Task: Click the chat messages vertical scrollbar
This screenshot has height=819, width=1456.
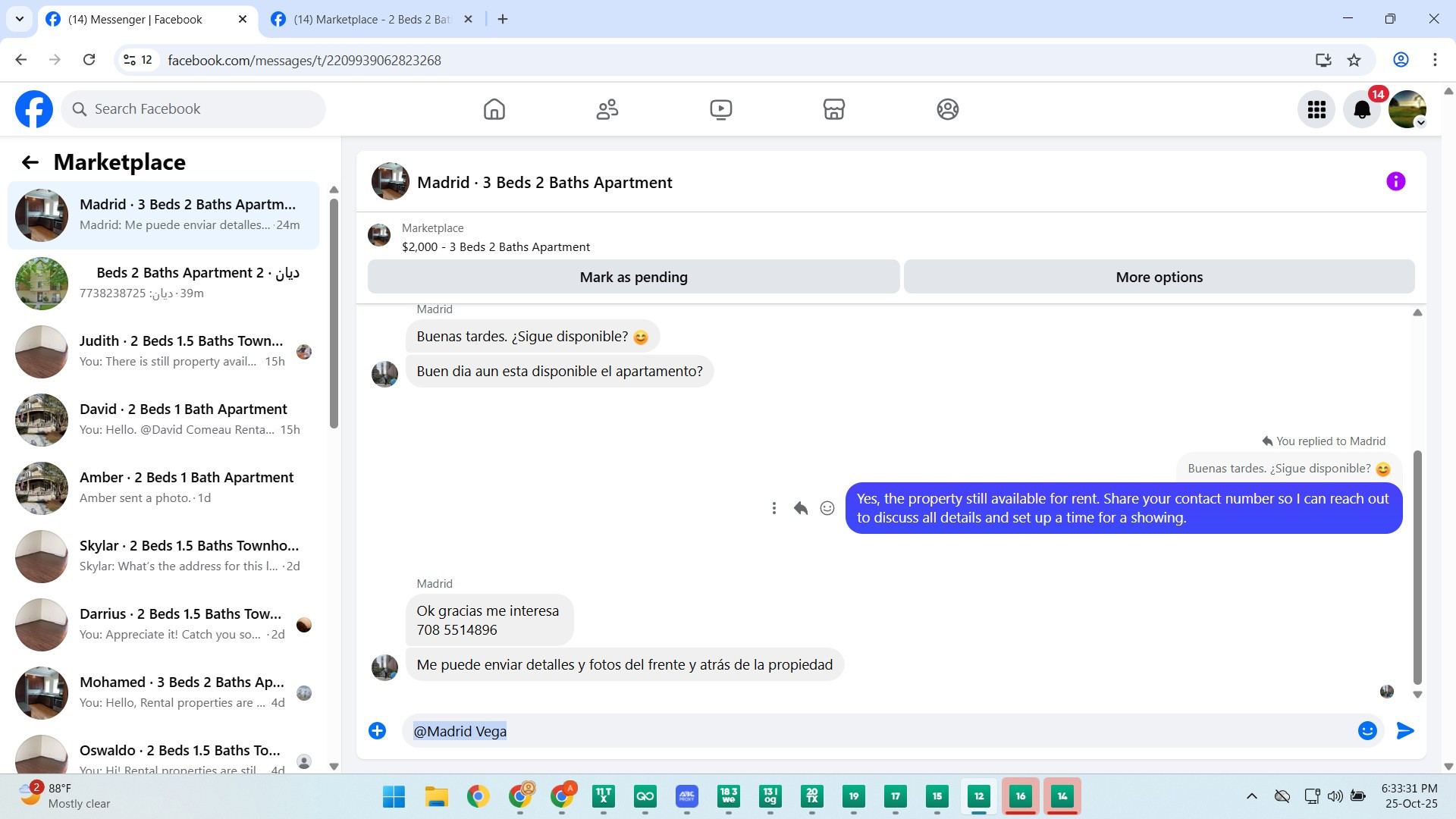Action: coord(1417,567)
